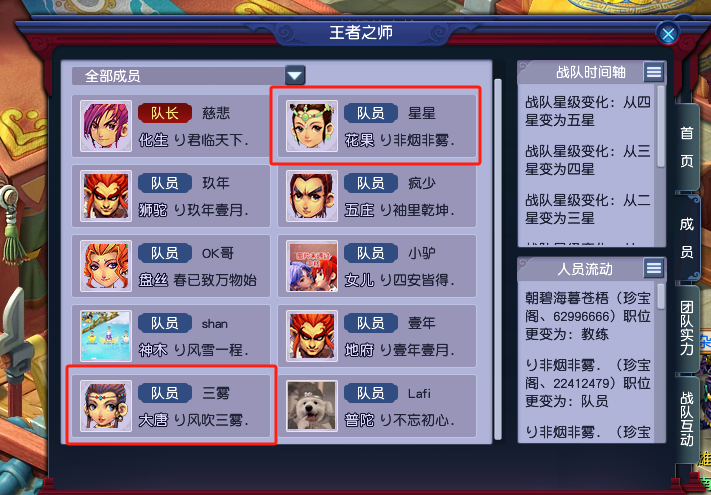Click the 全部成员 filter field
This screenshot has height=495, width=711.
click(188, 76)
